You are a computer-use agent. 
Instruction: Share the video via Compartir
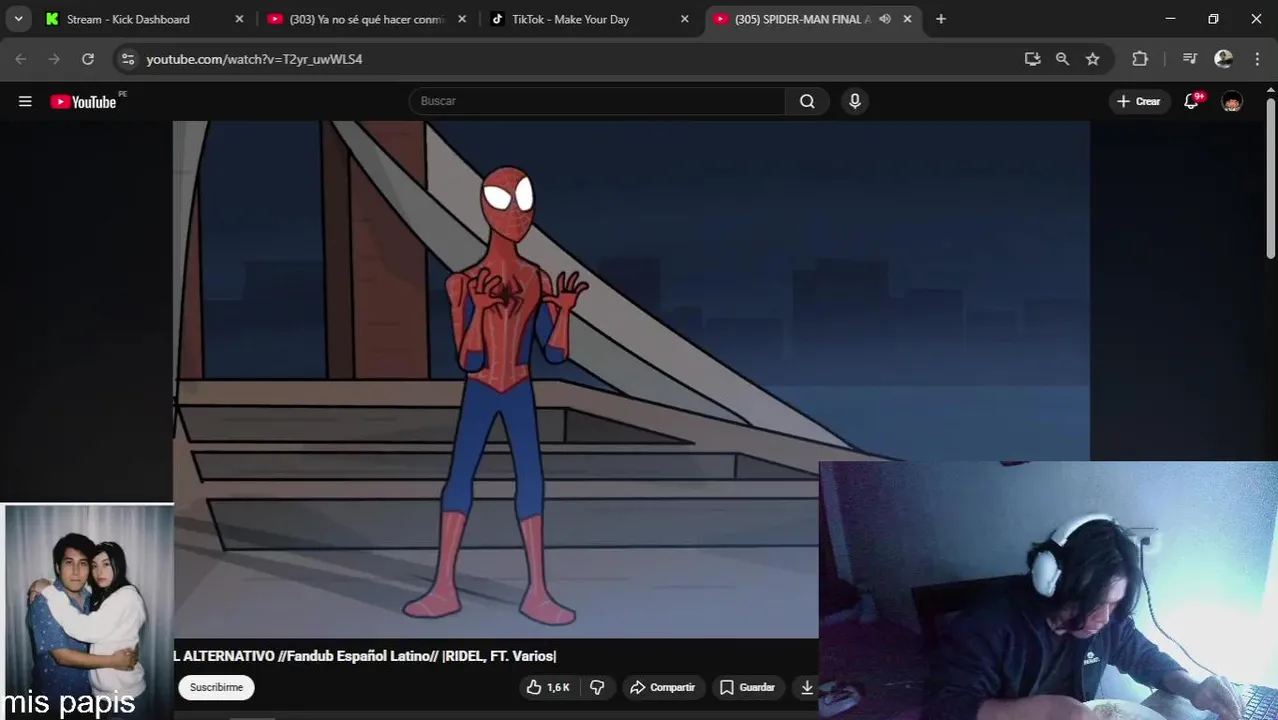pyautogui.click(x=662, y=687)
